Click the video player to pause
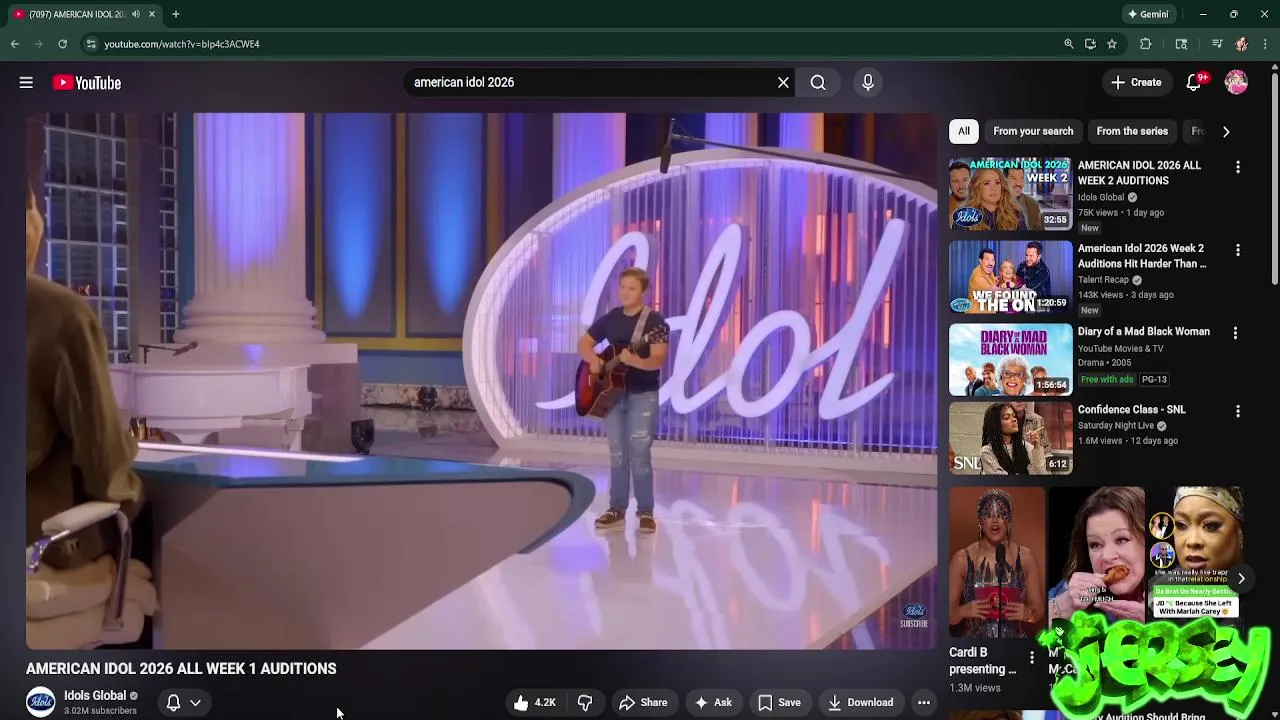Screen dimensions: 1280x720 pyautogui.click(x=482, y=381)
